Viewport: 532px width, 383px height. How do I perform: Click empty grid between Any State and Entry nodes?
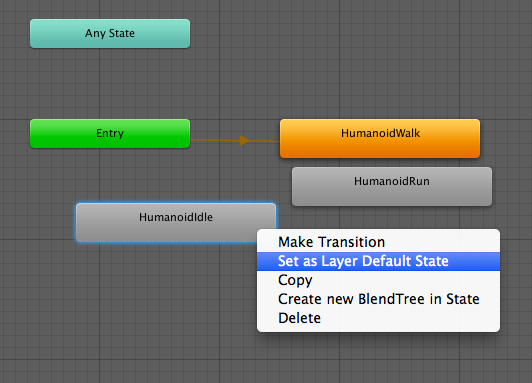pyautogui.click(x=110, y=83)
